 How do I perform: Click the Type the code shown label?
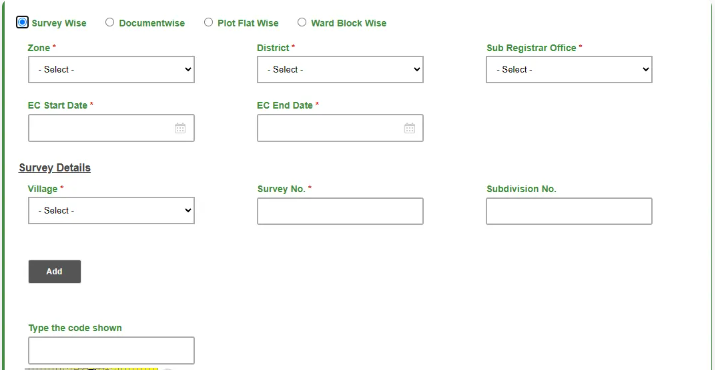click(x=75, y=328)
